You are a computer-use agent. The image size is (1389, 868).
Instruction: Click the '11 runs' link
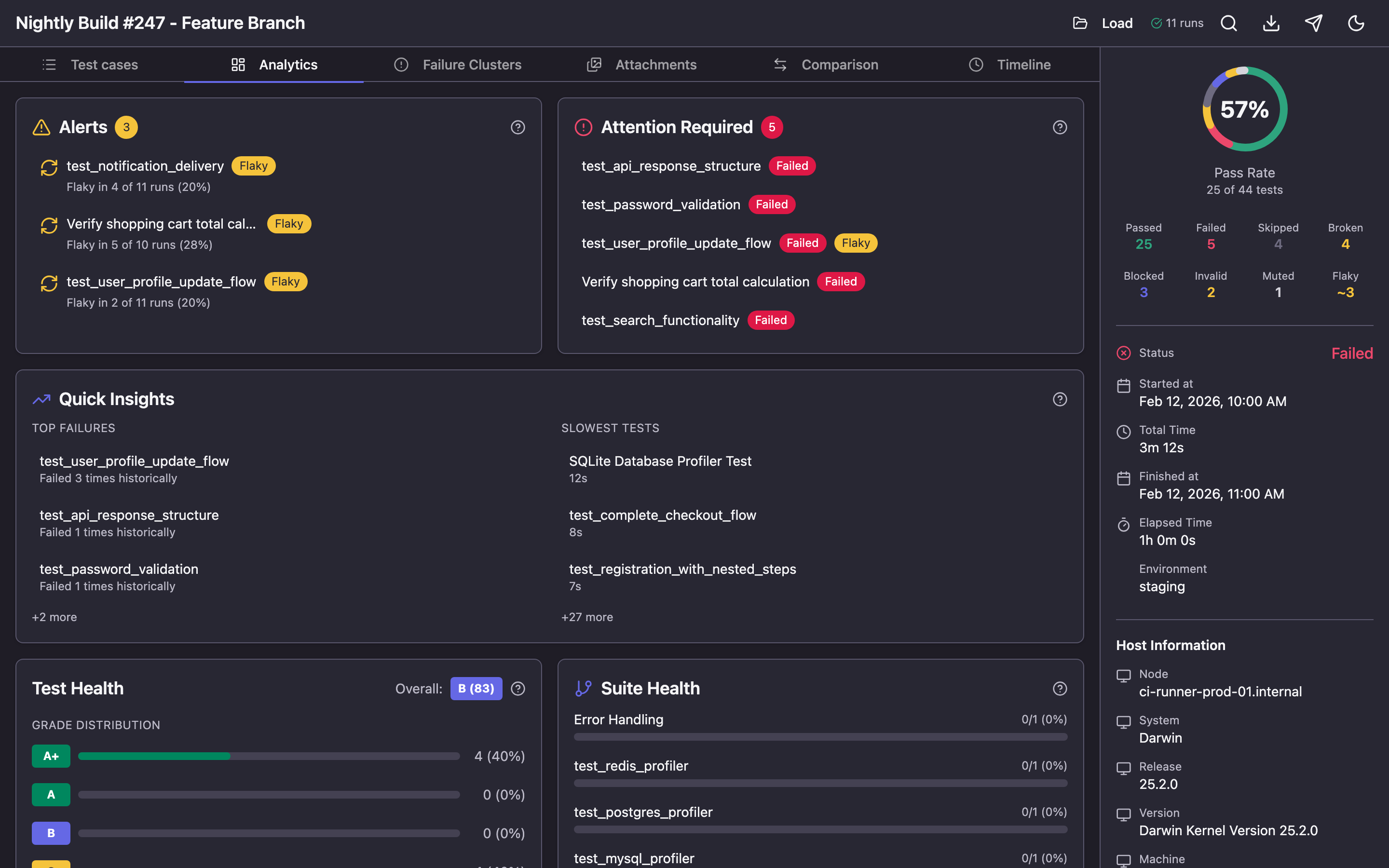point(1177,23)
